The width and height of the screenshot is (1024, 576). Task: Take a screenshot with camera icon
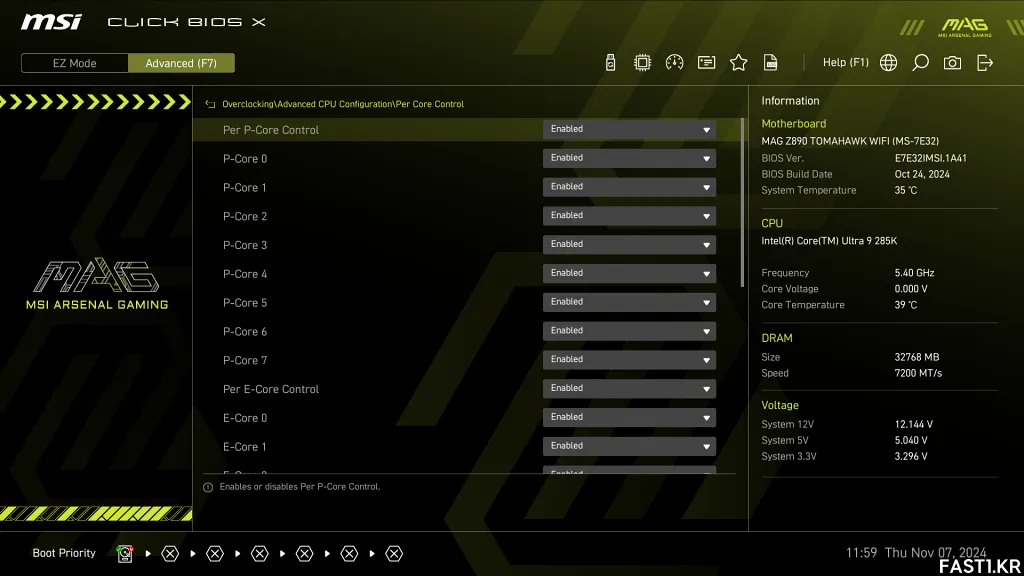pos(952,63)
